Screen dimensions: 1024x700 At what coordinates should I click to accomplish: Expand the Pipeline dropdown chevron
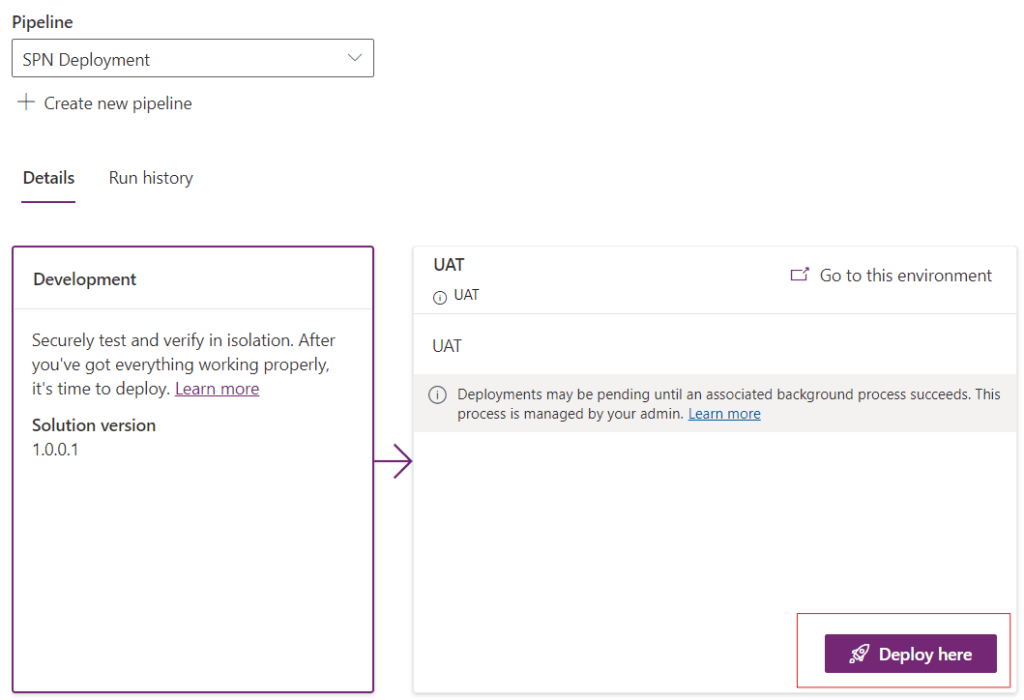pos(354,58)
